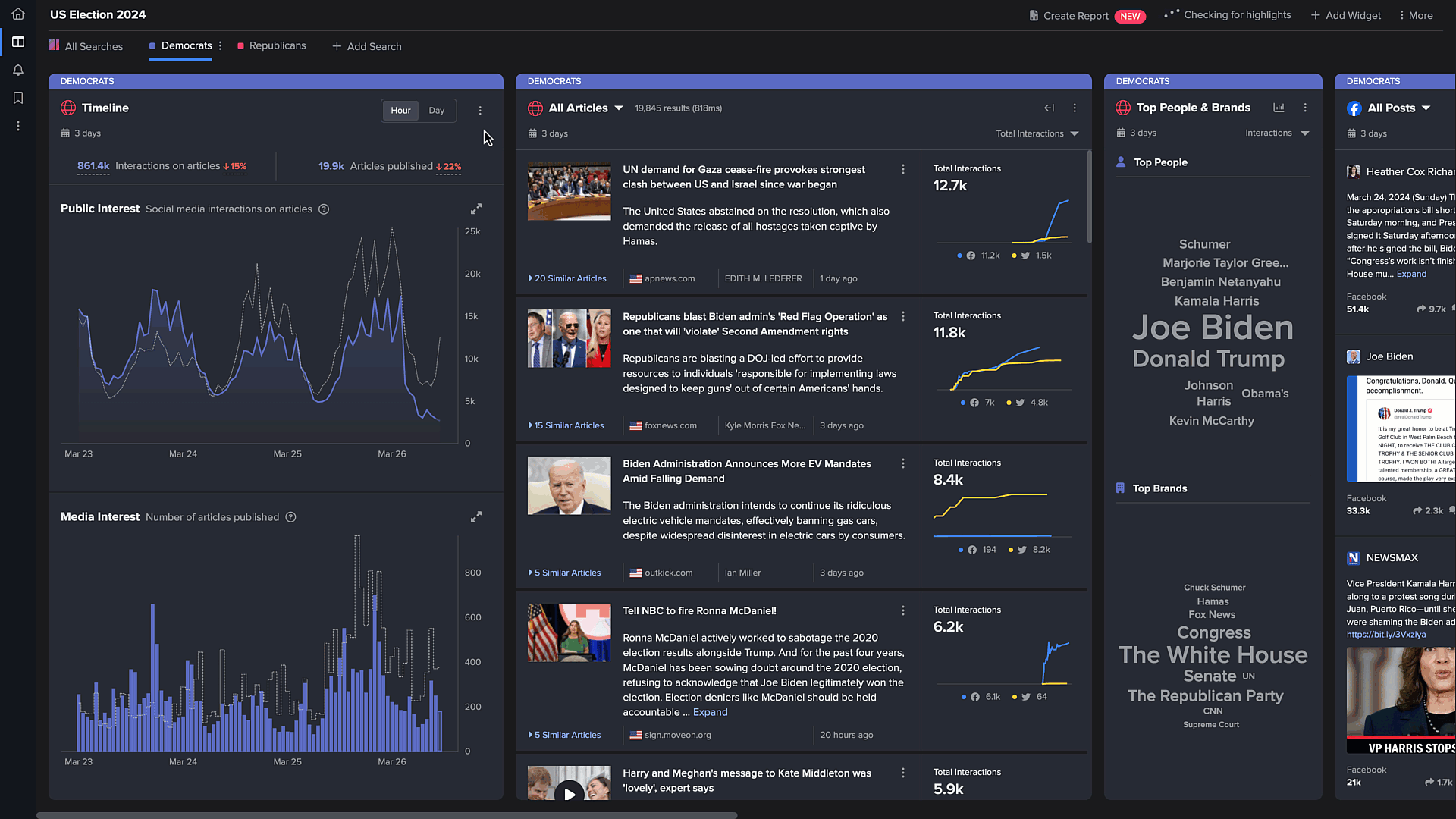This screenshot has height=819, width=1456.
Task: Click the Create Report document icon
Action: click(1033, 15)
